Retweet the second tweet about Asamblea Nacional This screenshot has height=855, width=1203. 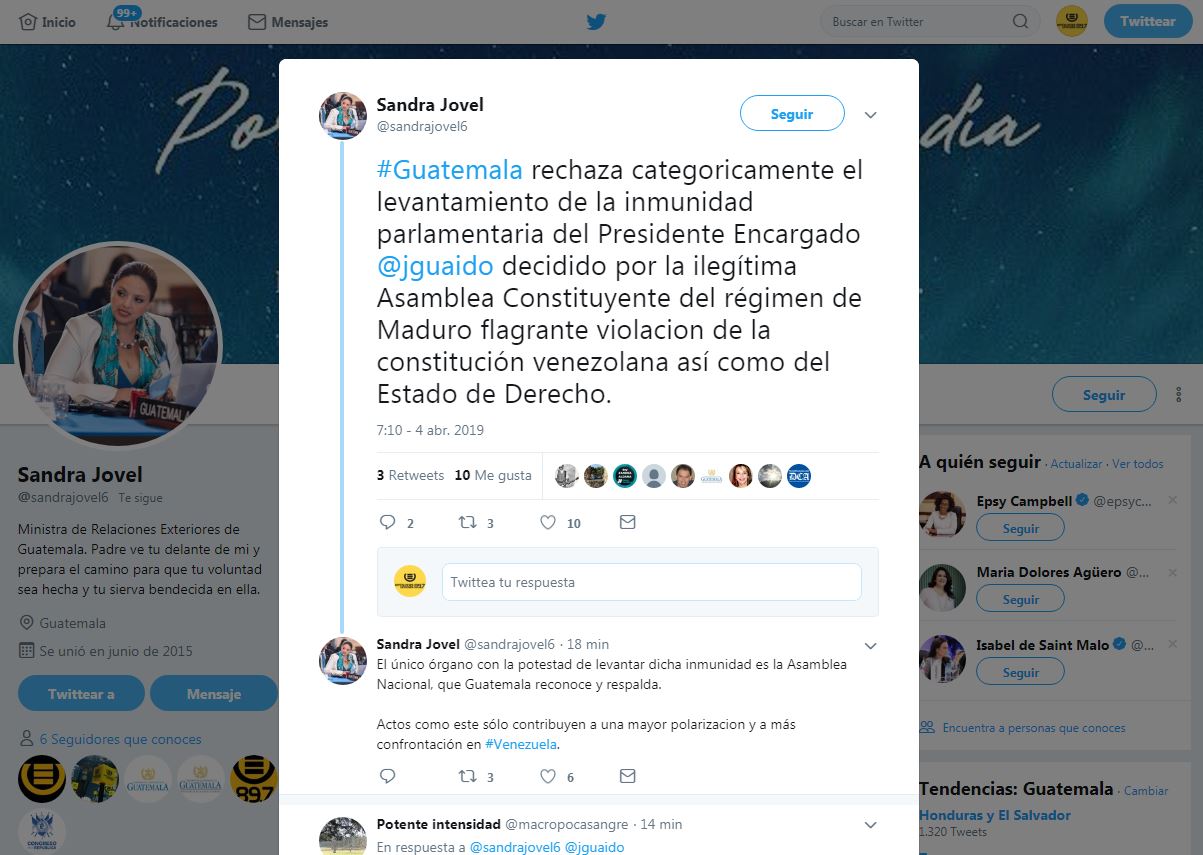pyautogui.click(x=467, y=776)
